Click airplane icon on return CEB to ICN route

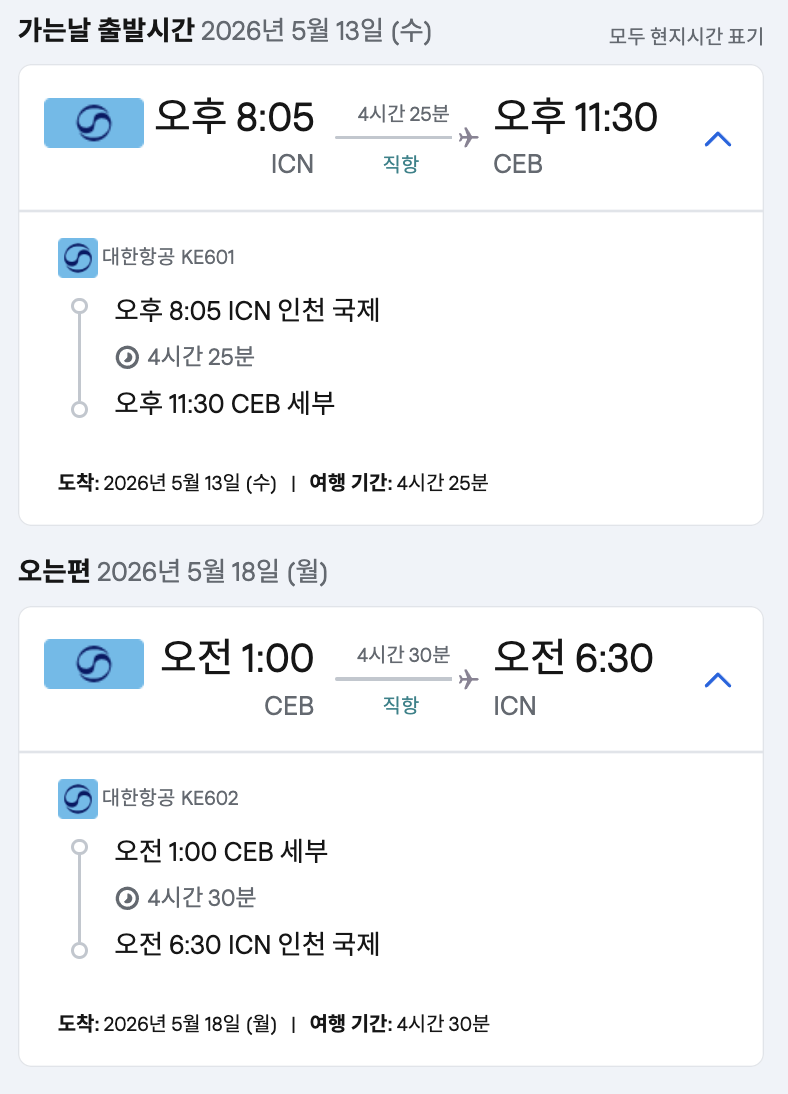pos(468,679)
